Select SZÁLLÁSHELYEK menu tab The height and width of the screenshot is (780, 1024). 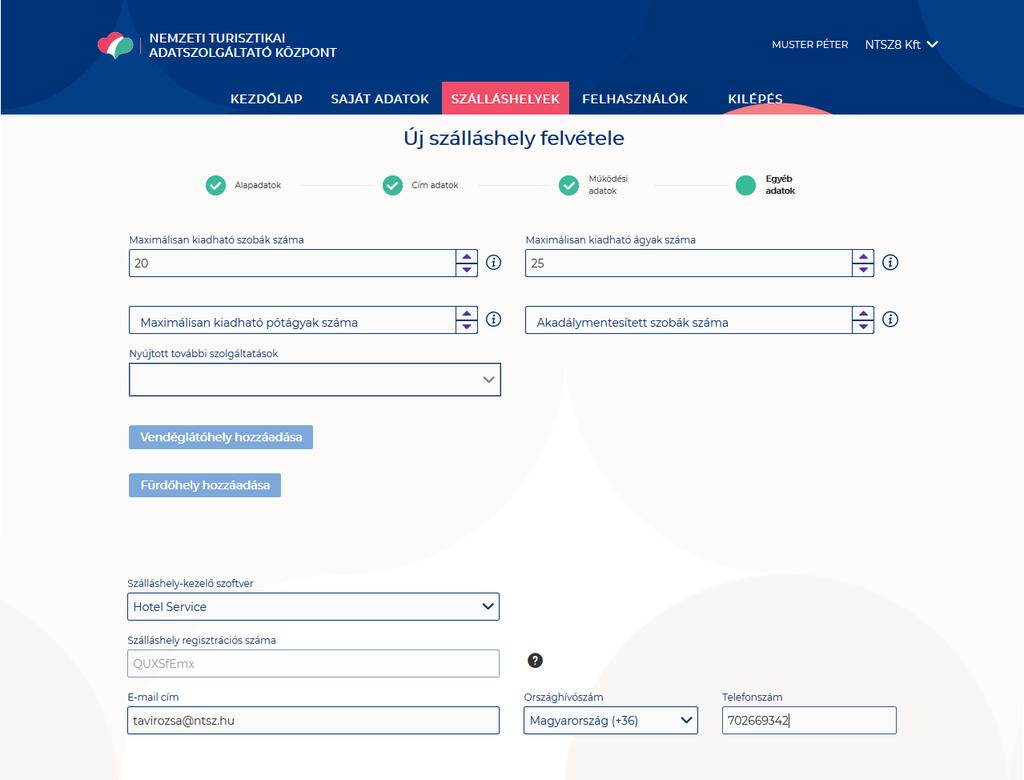[x=505, y=99]
